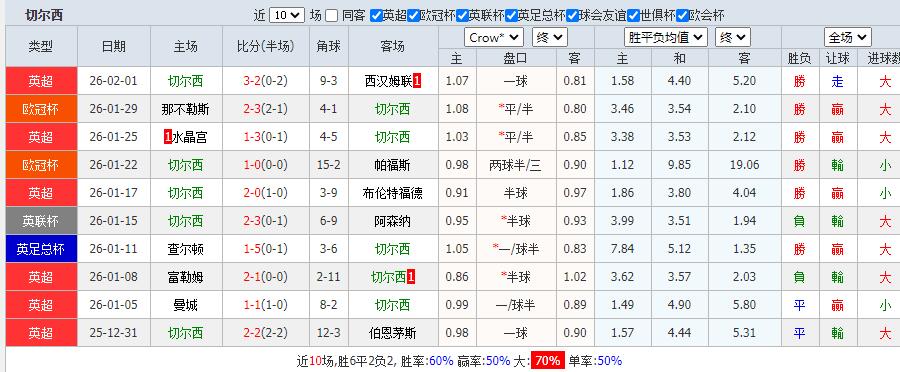
Task: Click the 水晶宫 team link
Action: 189,137
